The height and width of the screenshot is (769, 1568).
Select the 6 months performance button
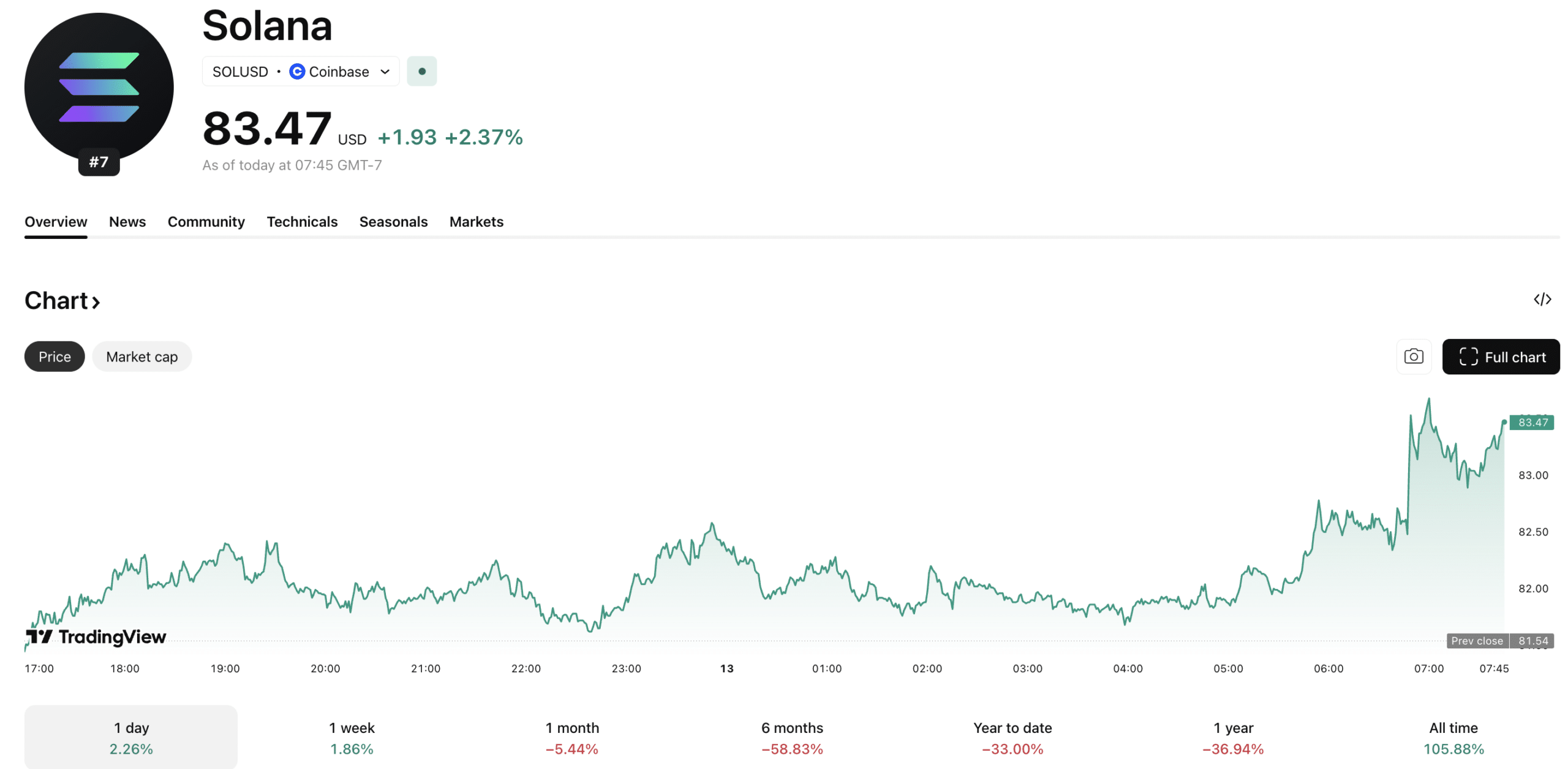[x=791, y=737]
